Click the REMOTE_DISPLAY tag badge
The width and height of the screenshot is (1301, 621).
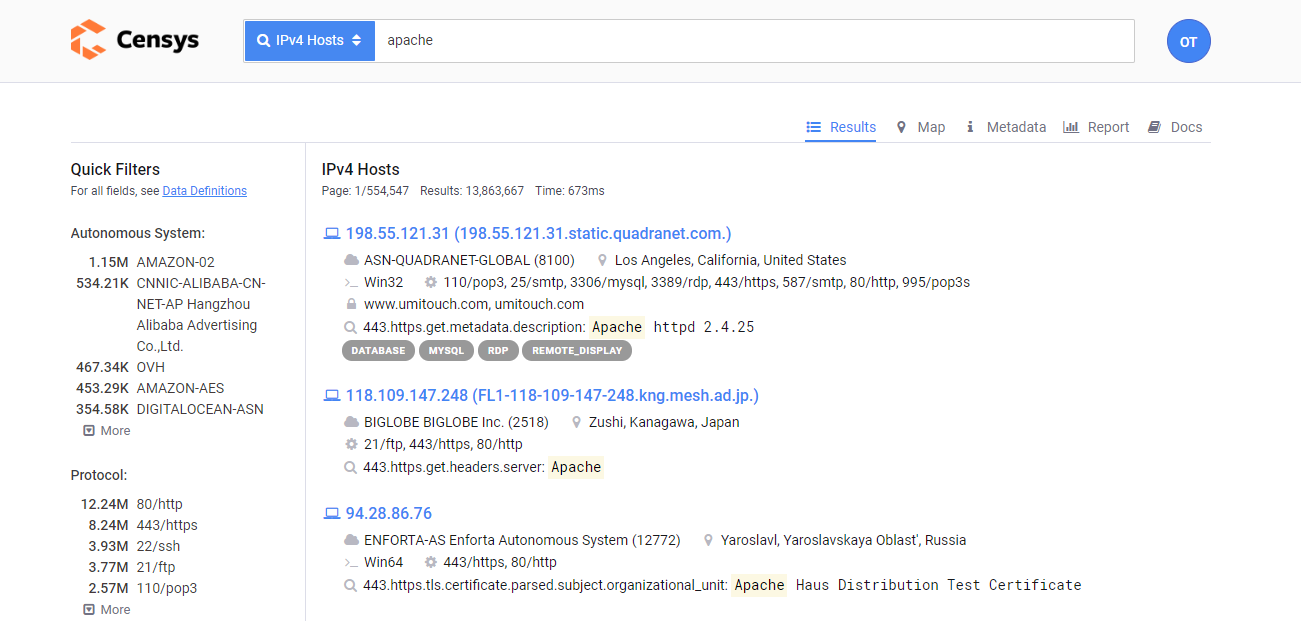click(577, 351)
